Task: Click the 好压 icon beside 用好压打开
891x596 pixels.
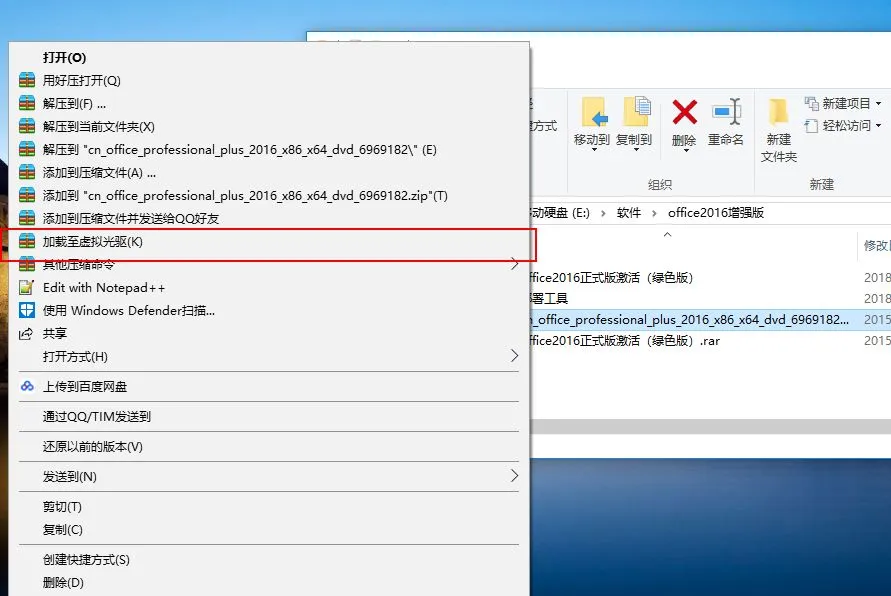Action: pos(27,80)
